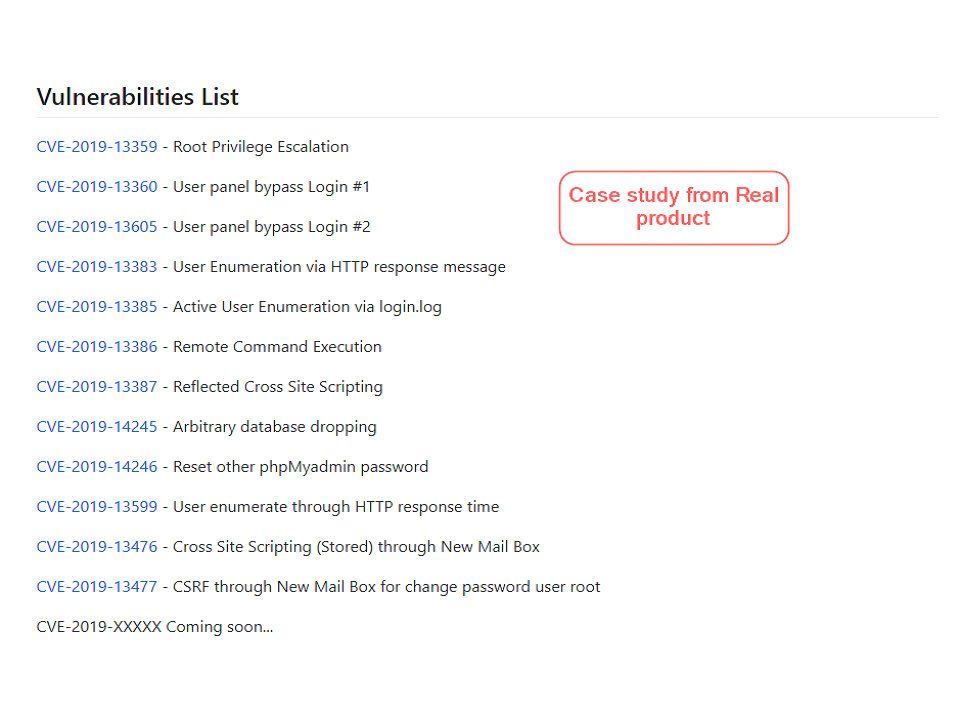Open the CVE-2019-13476 link
The image size is (960, 720).
coord(97,547)
